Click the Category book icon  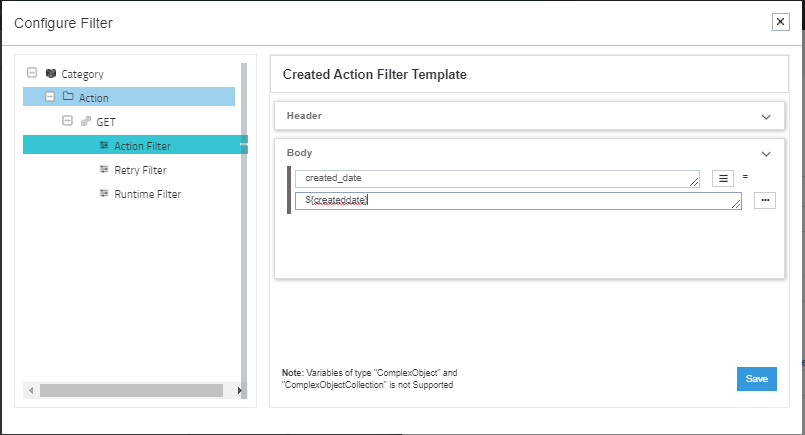50,73
